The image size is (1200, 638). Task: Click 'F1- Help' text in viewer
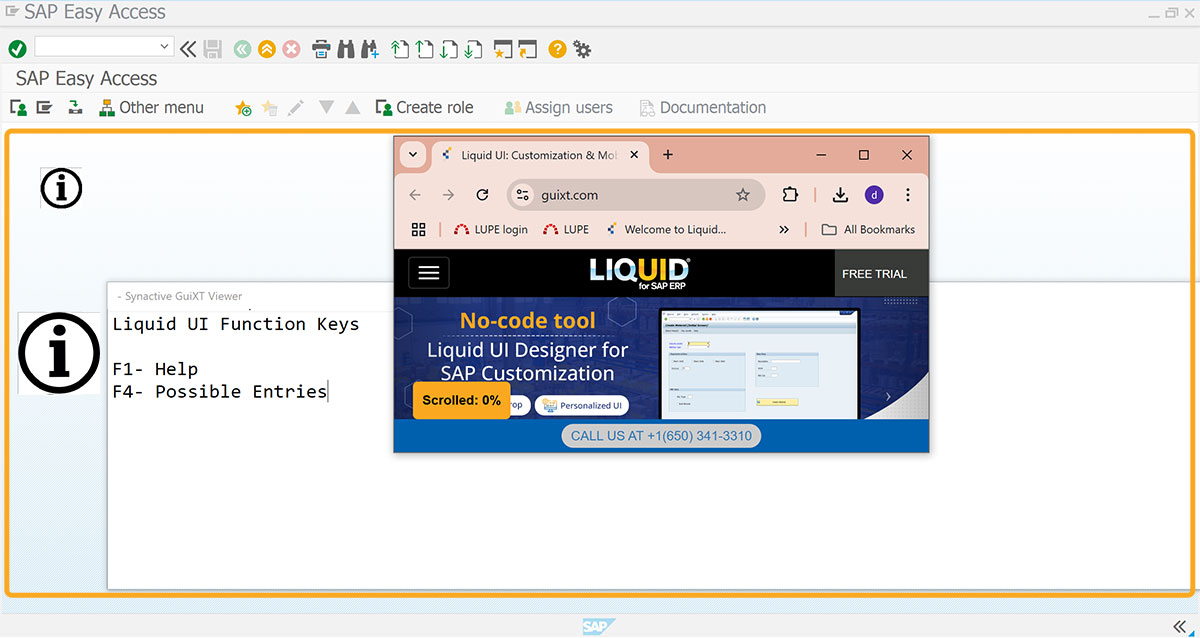[x=155, y=369]
